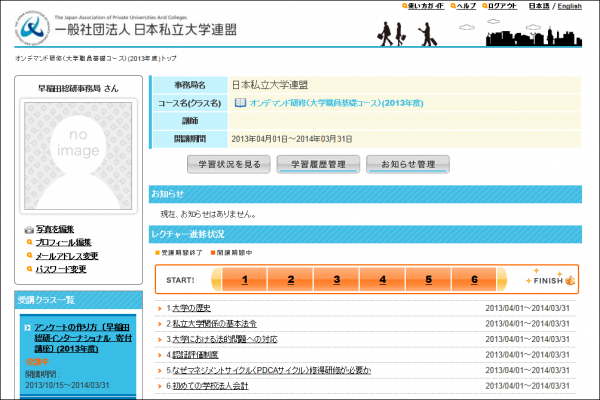Click the 日本私立大学連盟 office name value
The image size is (600, 400).
270,85
